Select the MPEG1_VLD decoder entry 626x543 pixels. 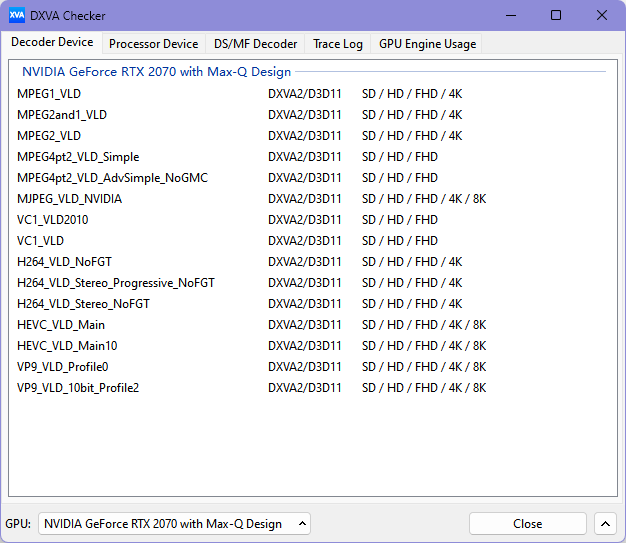pos(49,94)
